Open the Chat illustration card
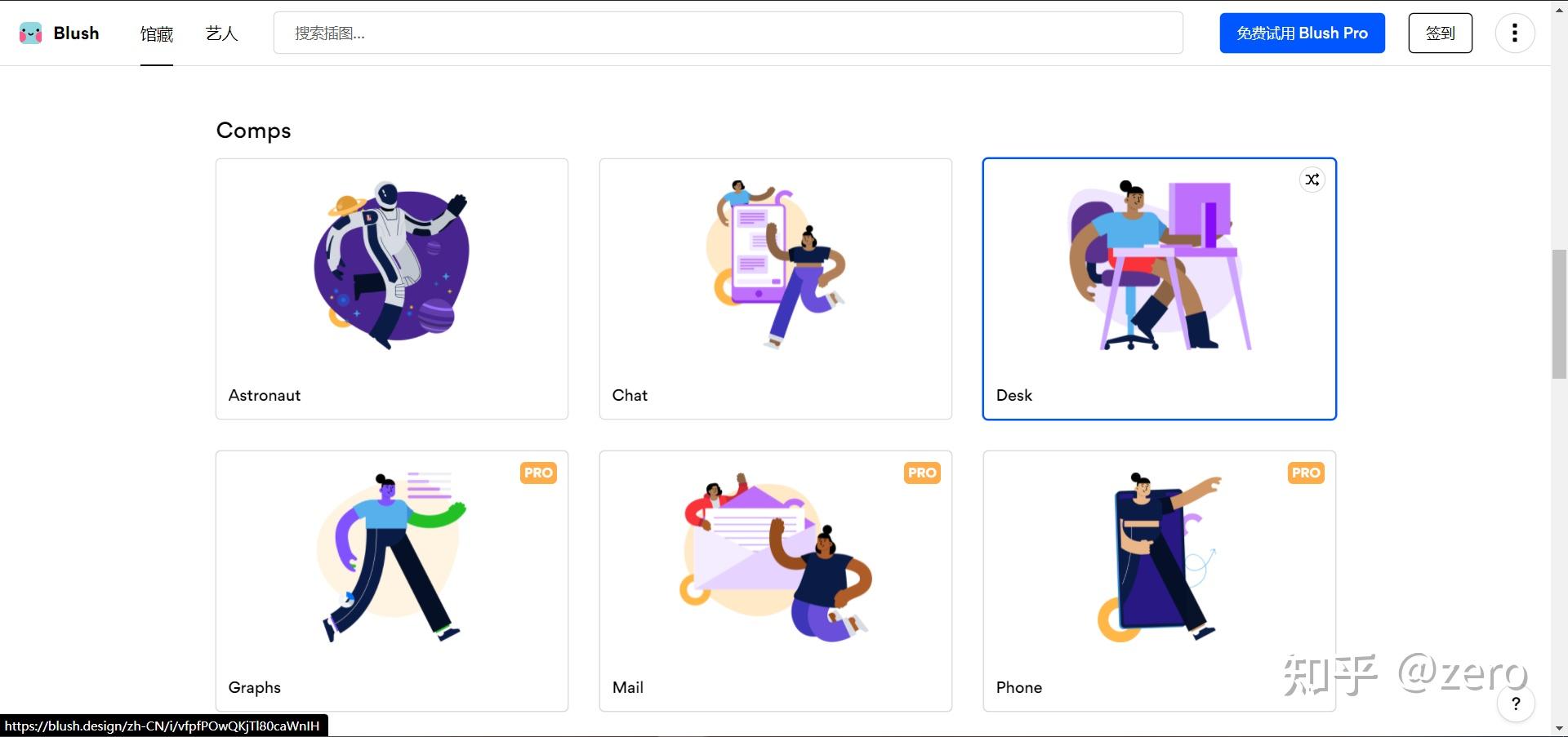 tap(776, 289)
